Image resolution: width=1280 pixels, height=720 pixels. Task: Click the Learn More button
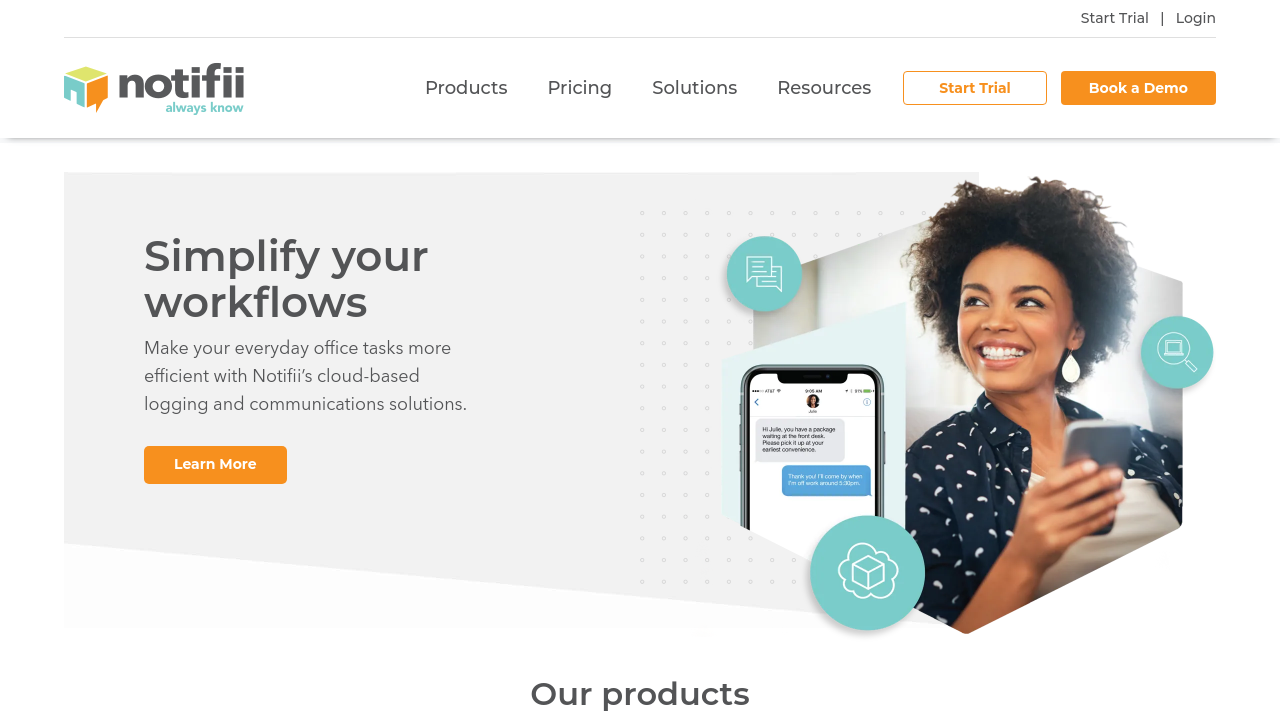[215, 465]
